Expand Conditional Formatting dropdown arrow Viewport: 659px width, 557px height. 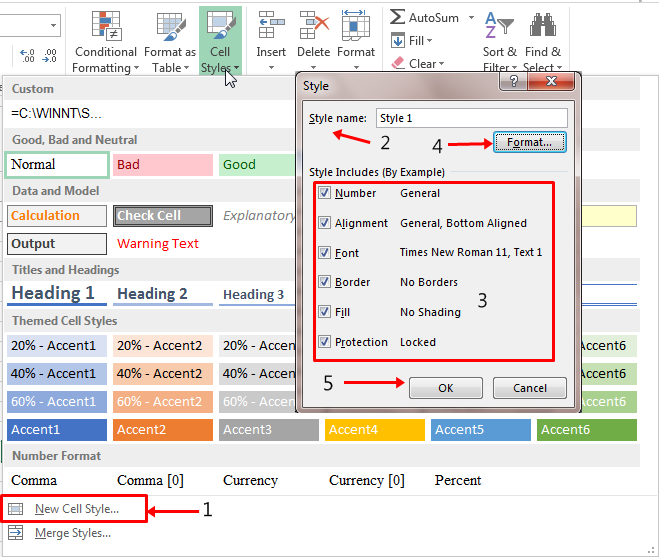137,68
